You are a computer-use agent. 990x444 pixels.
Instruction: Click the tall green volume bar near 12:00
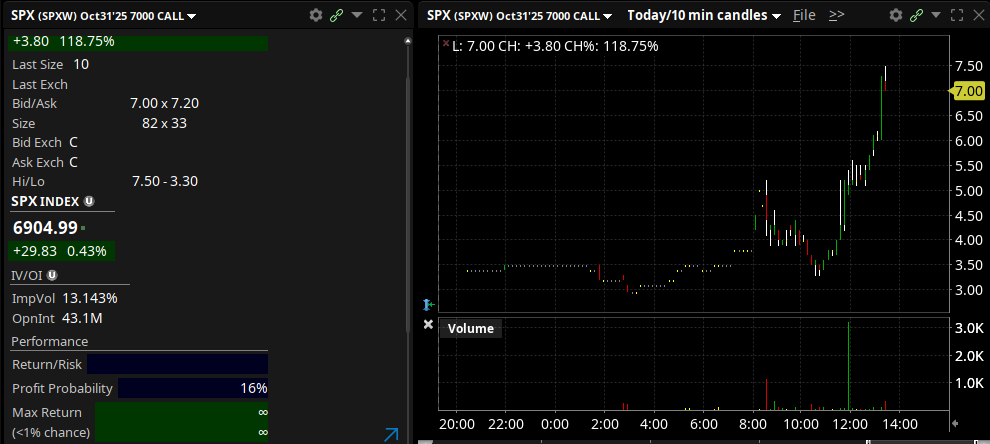(x=849, y=366)
